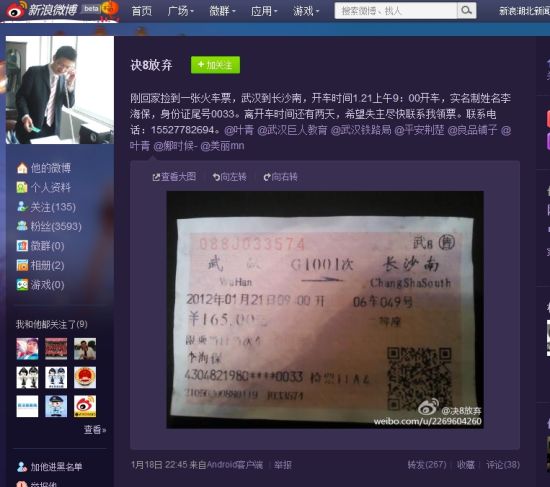Open 个人资料 profile icon
Screen dimensions: 550x487
coord(22,187)
